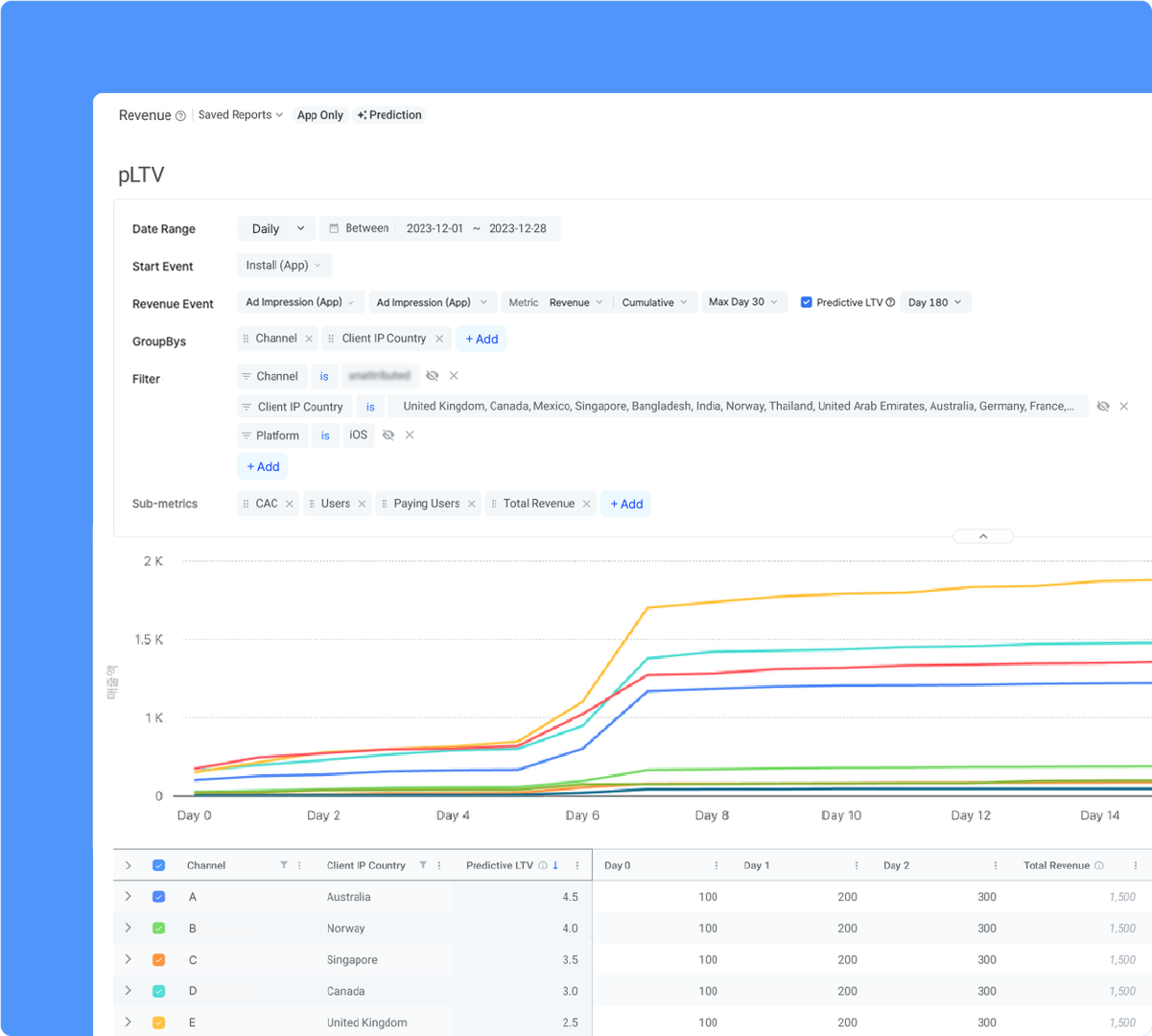Collapse the query panel with the chevron control
The height and width of the screenshot is (1036, 1152).
(982, 536)
